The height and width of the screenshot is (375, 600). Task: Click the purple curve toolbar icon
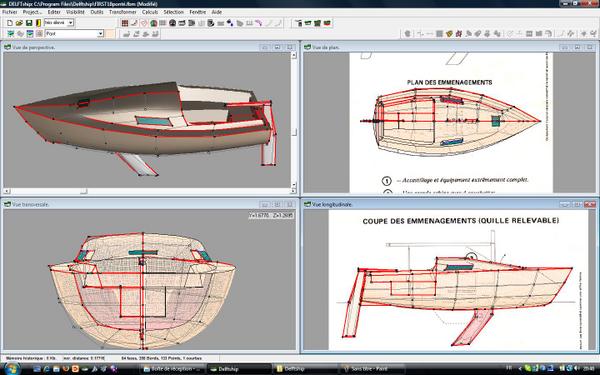click(x=259, y=23)
